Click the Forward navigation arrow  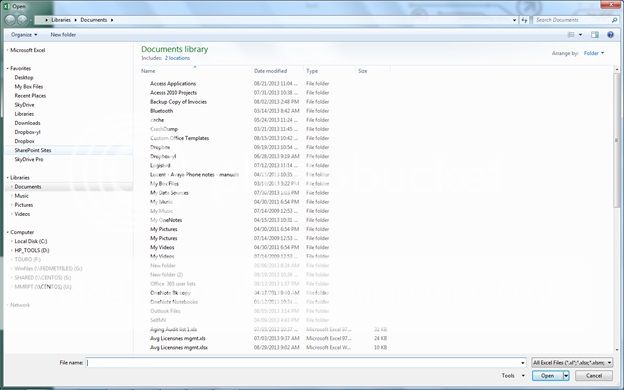[x=22, y=20]
